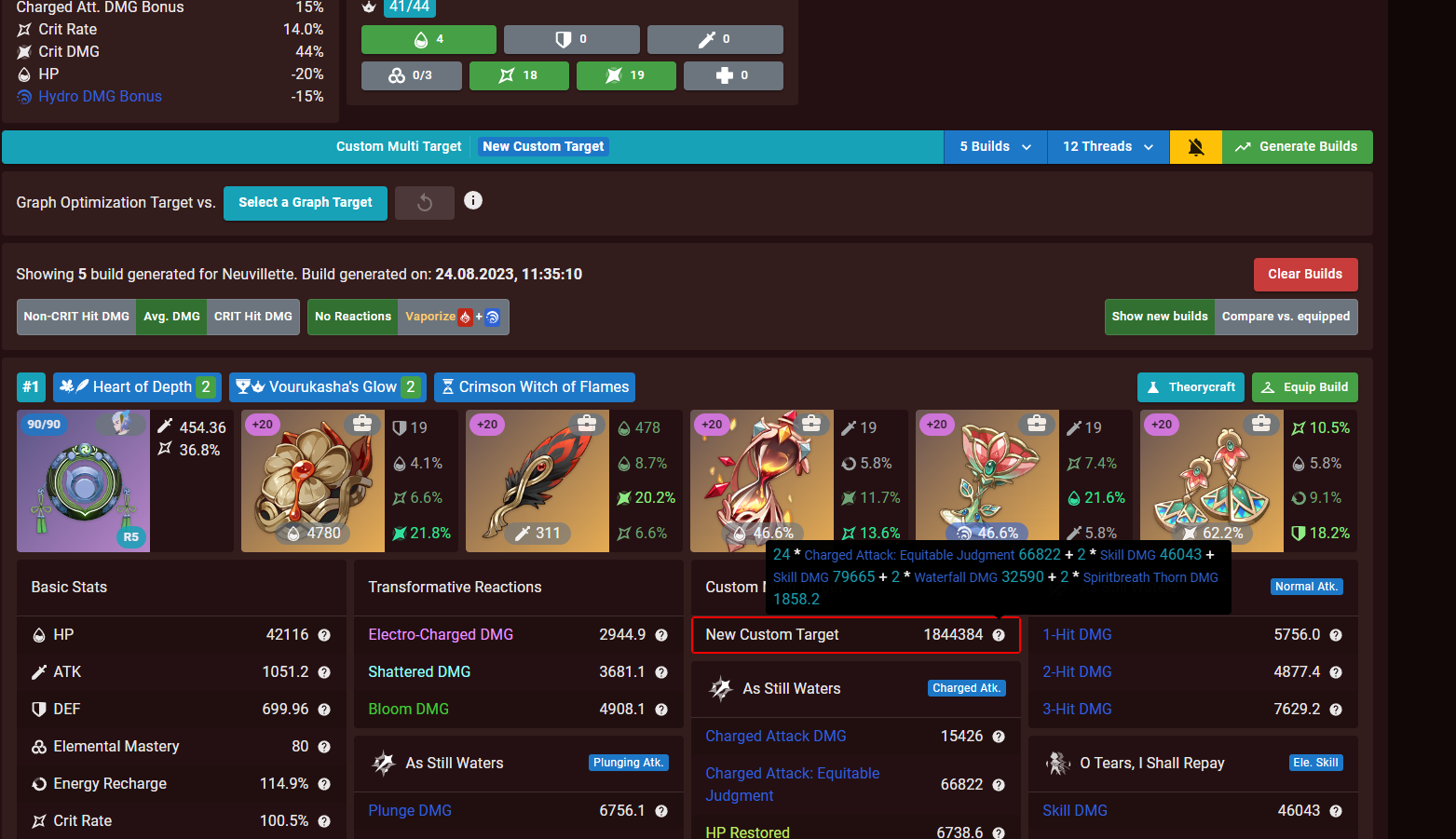Open help icon for Elemental Mastery
The image size is (1456, 839).
324,747
